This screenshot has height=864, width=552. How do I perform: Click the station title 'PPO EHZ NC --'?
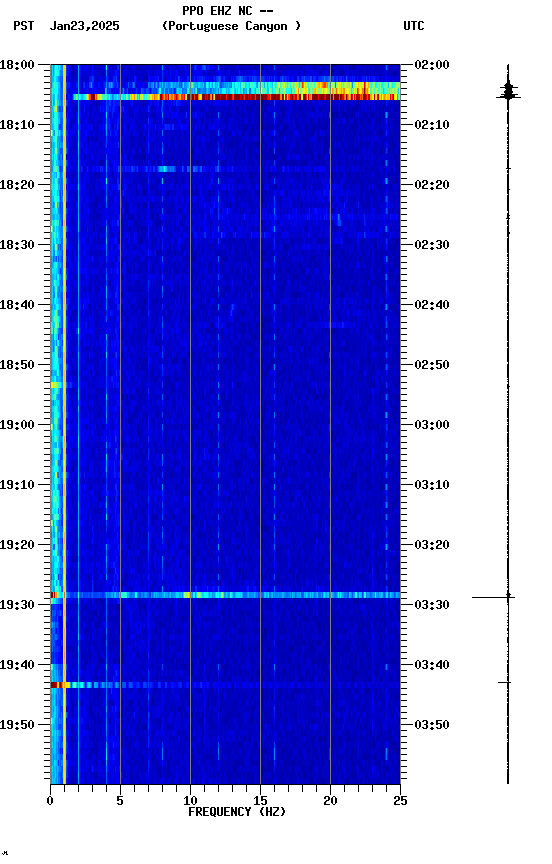pyautogui.click(x=228, y=10)
